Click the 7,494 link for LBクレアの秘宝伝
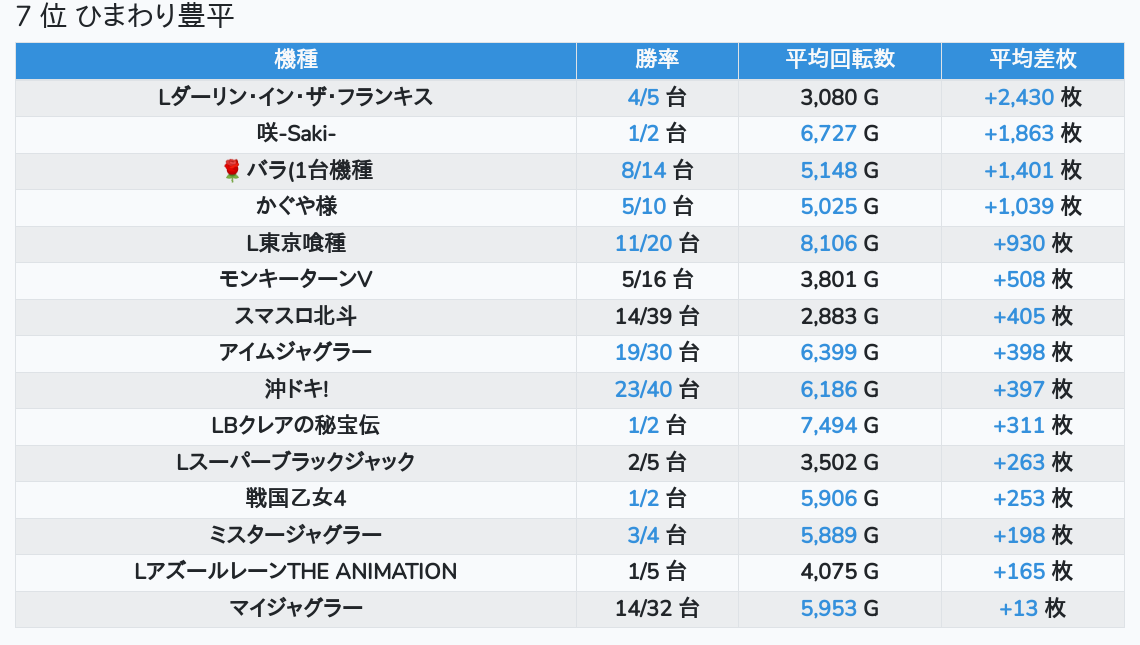 point(829,426)
